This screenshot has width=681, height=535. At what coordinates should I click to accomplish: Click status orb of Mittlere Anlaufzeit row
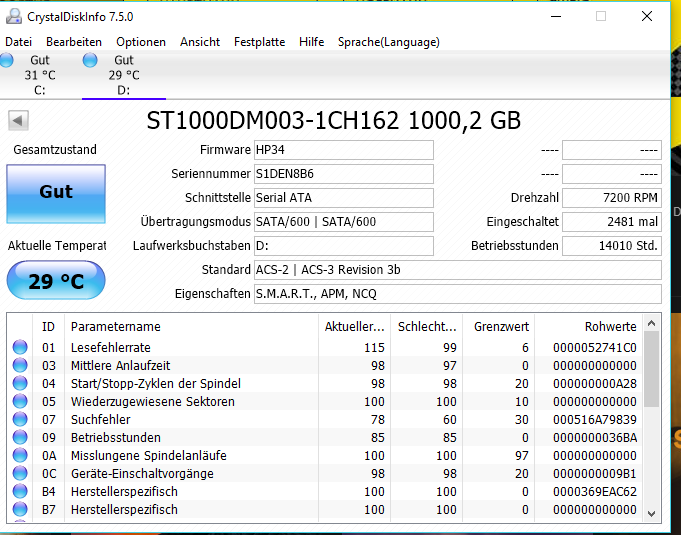[20, 365]
